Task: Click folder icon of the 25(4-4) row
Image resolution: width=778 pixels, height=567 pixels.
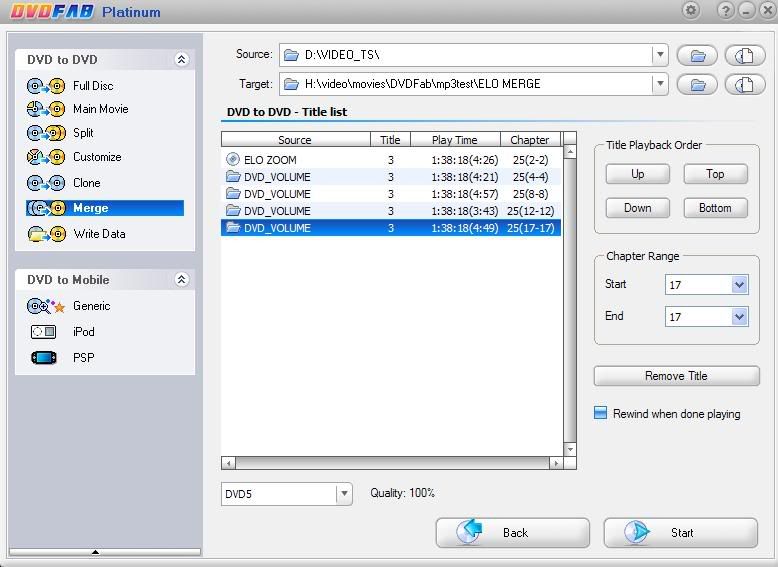Action: pyautogui.click(x=233, y=176)
